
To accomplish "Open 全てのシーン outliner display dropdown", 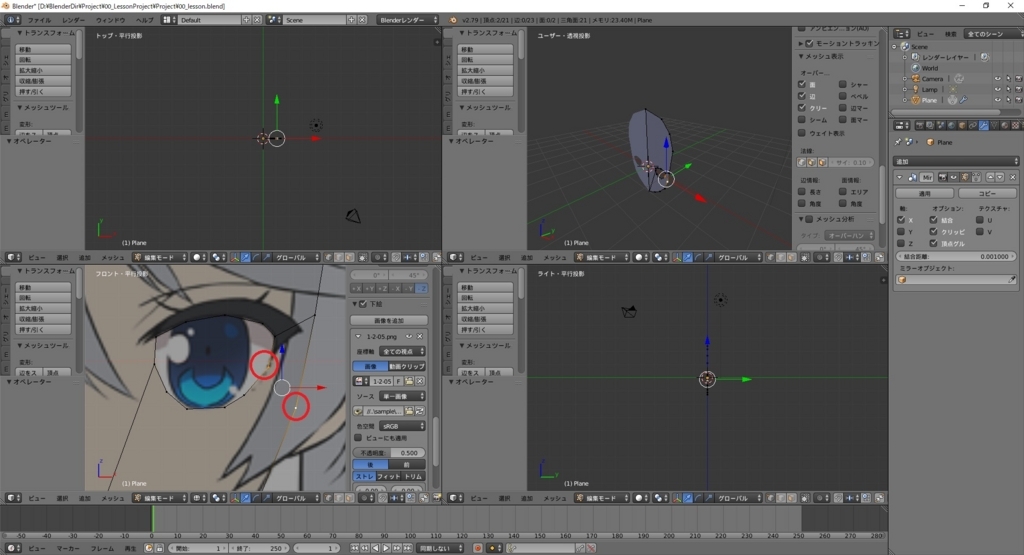I will point(994,34).
